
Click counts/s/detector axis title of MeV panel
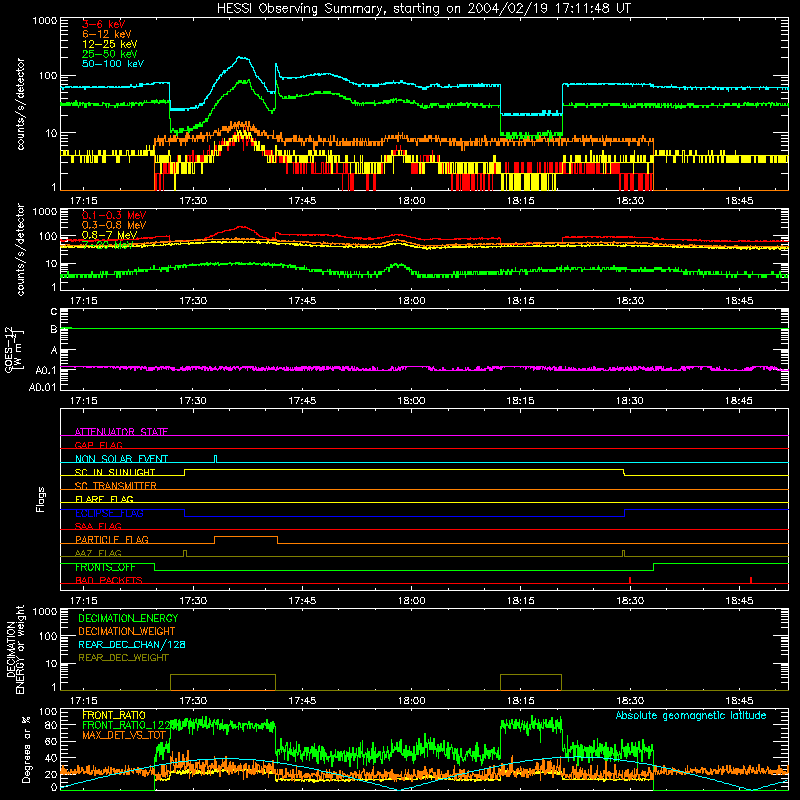pos(20,249)
